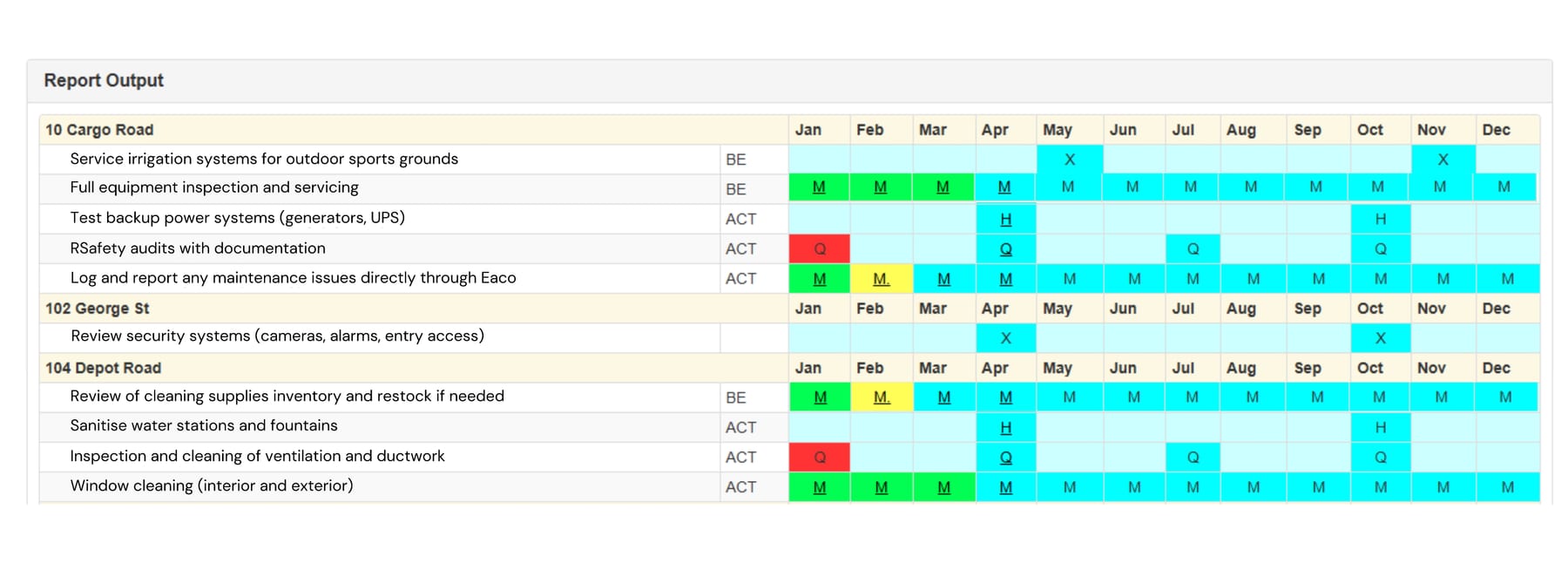This screenshot has width=1568, height=570.
Task: Open April H link for Sanitise water stations
Action: point(1006,428)
